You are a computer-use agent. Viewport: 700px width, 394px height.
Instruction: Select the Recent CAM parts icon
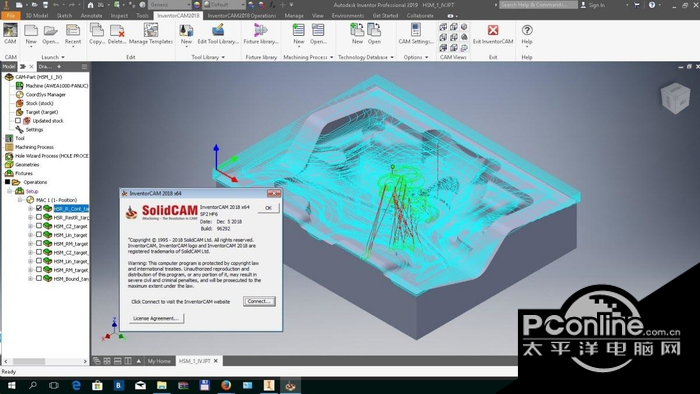73,34
